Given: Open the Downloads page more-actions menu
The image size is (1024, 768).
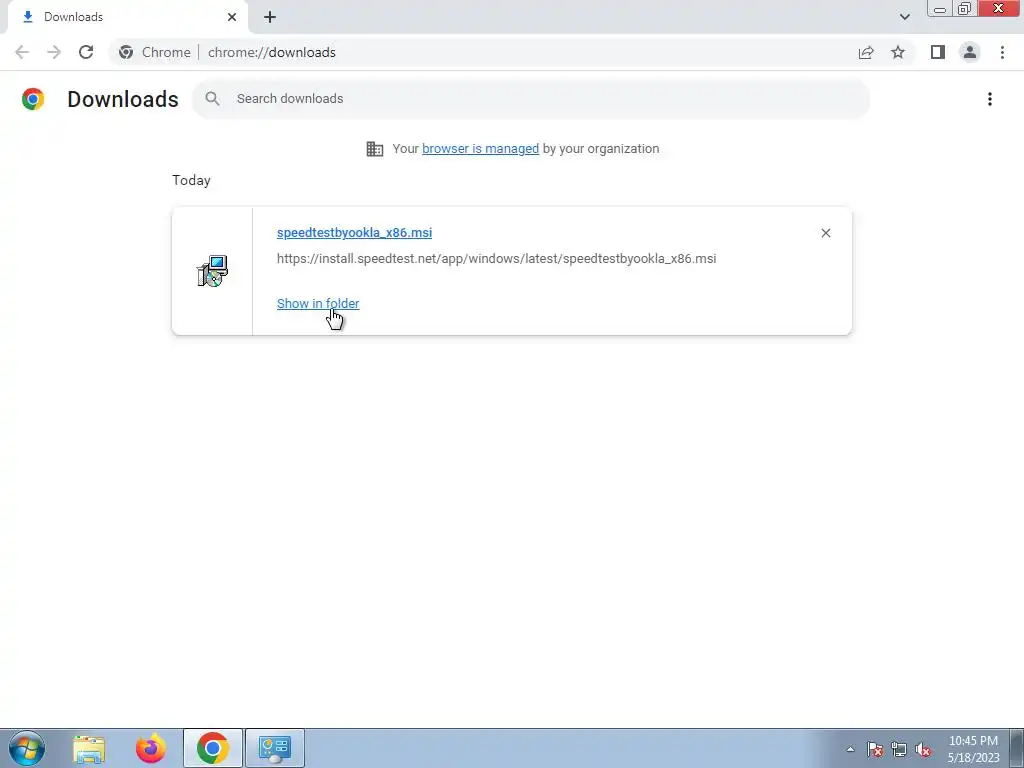Looking at the screenshot, I should click(x=990, y=99).
